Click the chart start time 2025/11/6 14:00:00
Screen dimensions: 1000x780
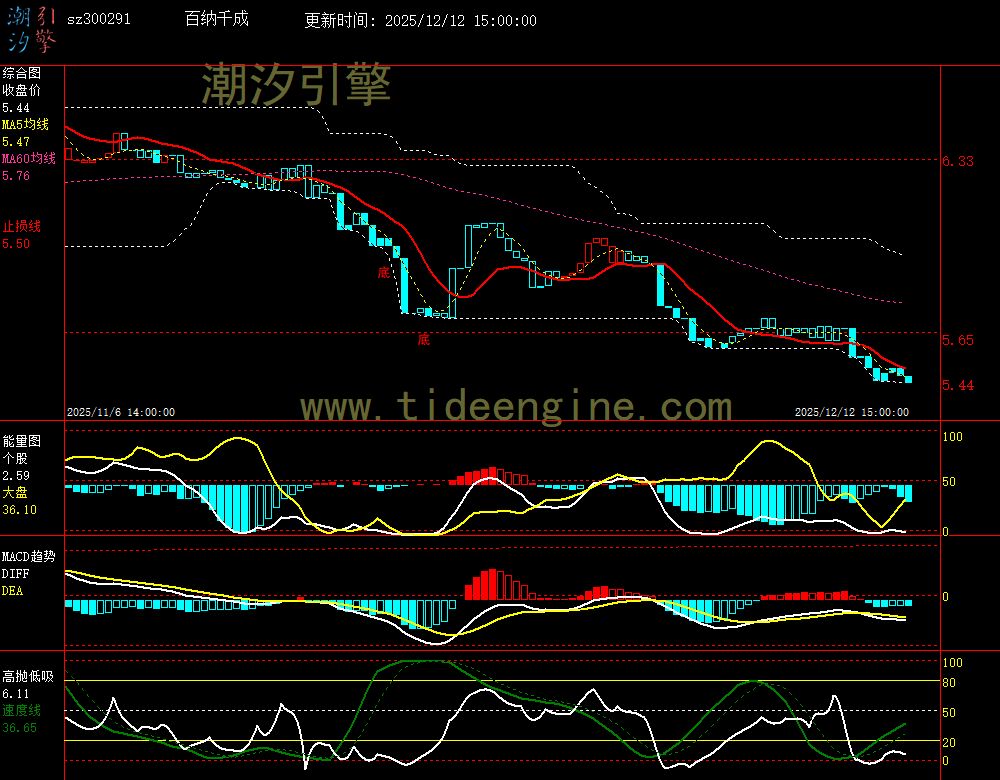pyautogui.click(x=121, y=411)
